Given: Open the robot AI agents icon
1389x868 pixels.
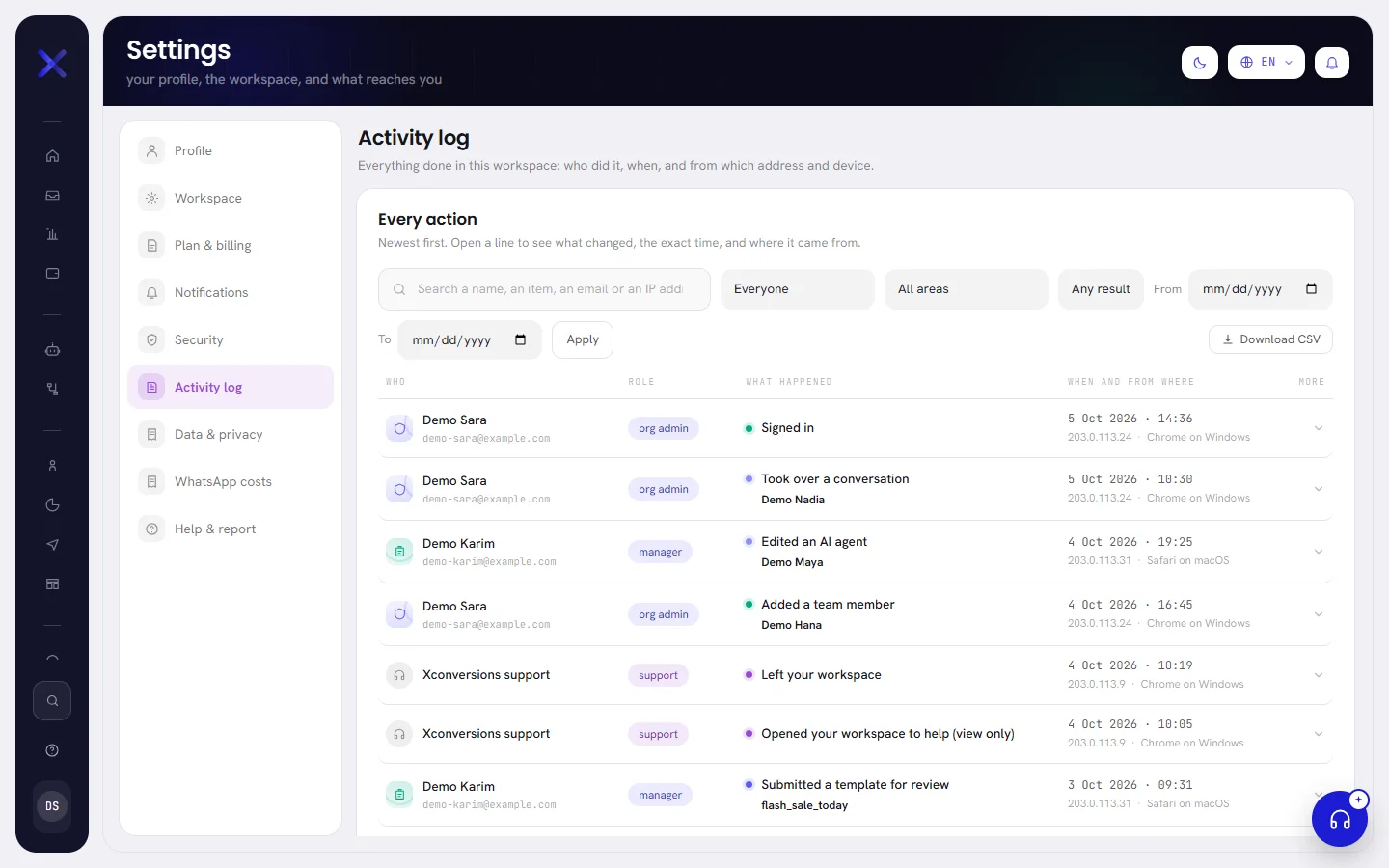Looking at the screenshot, I should click(x=52, y=350).
